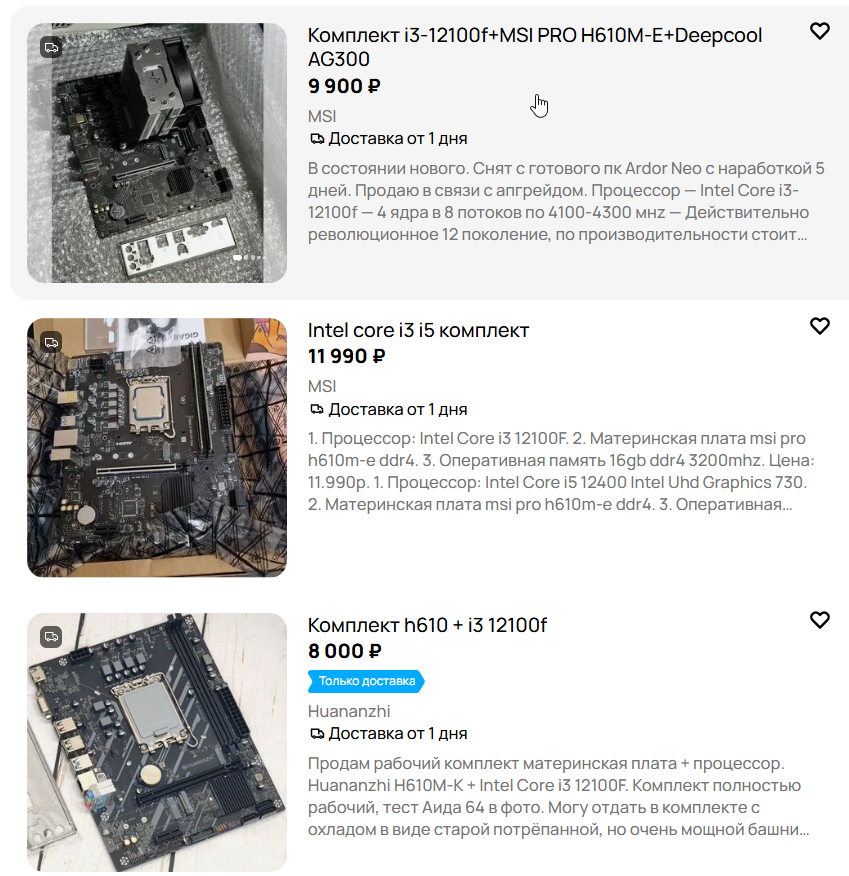849x876 pixels.
Task: Click truck icon beside second listing's delivery text
Action: pyautogui.click(x=317, y=410)
